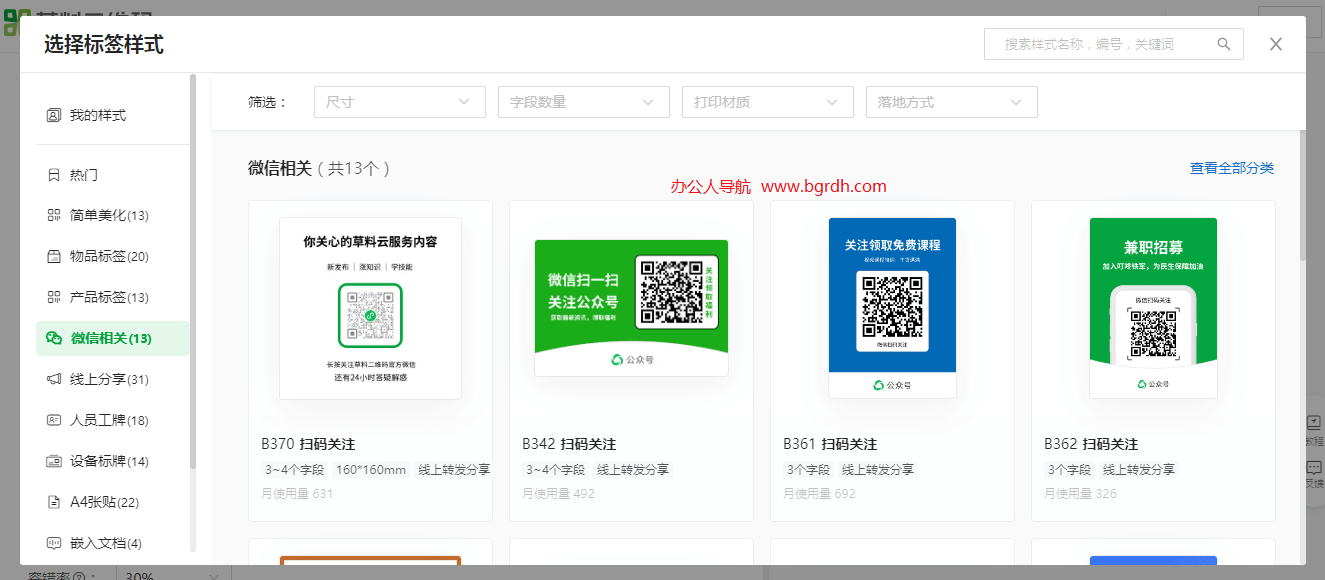Close the label style dialog
1325x580 pixels.
click(x=1275, y=44)
